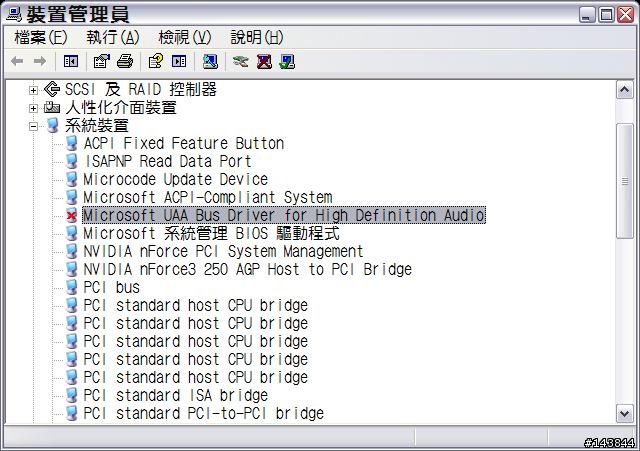Open Properties via the toolbar icon

[101, 62]
